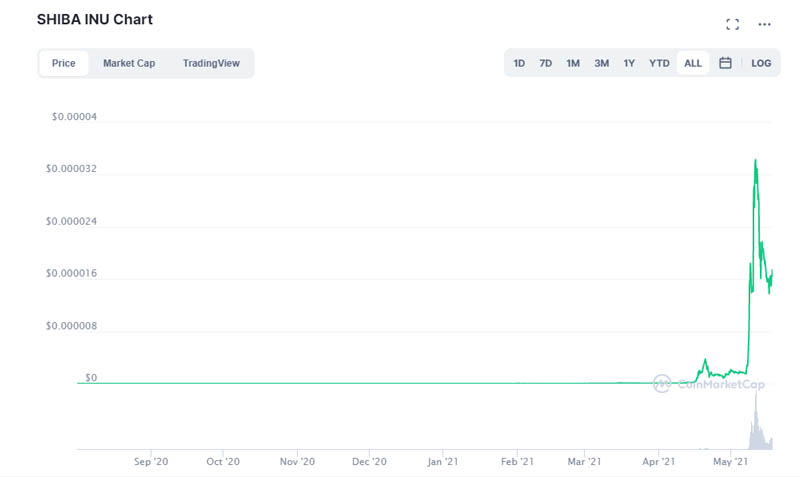This screenshot has width=800, height=477.
Task: Select the 1M time range
Action: [573, 63]
